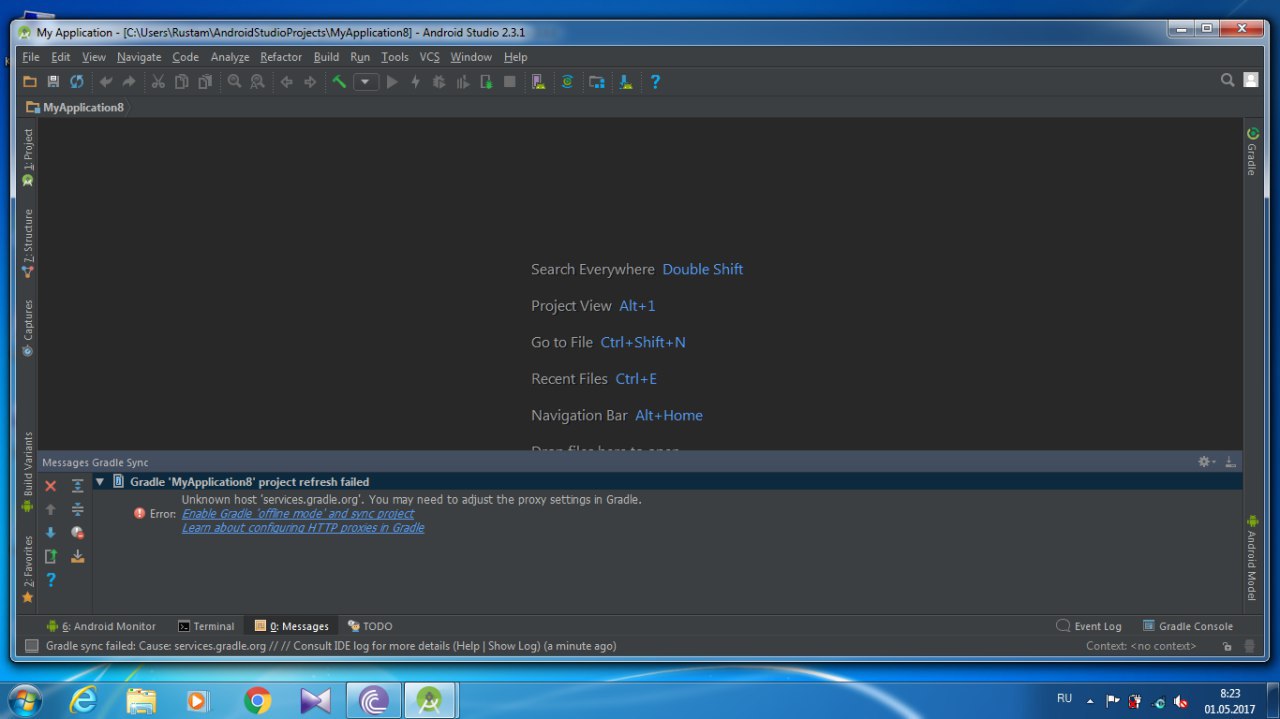Viewport: 1280px width, 719px height.
Task: Open the View menu
Action: coord(94,57)
